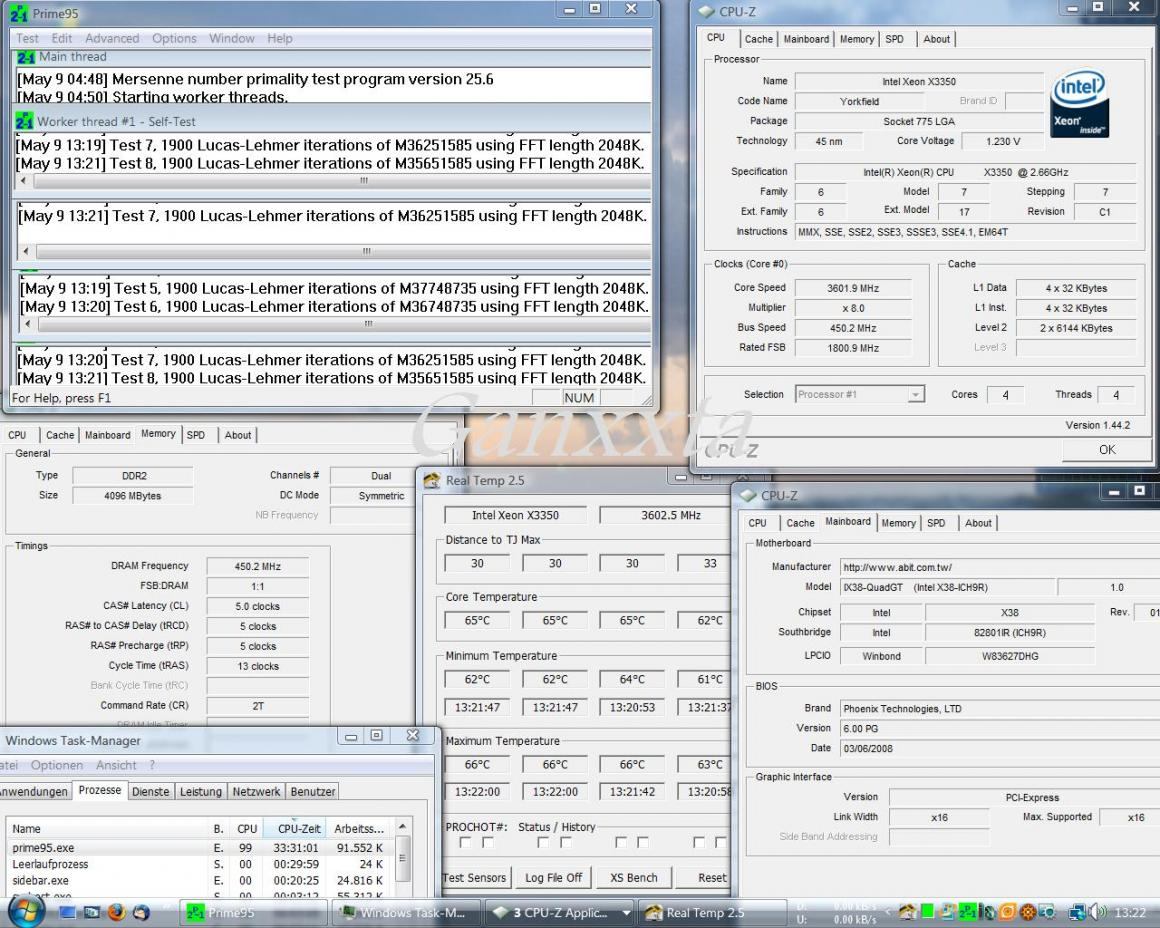Switch to Windows Task-Manager taskbar button
Viewport: 1160px width, 928px height.
406,913
